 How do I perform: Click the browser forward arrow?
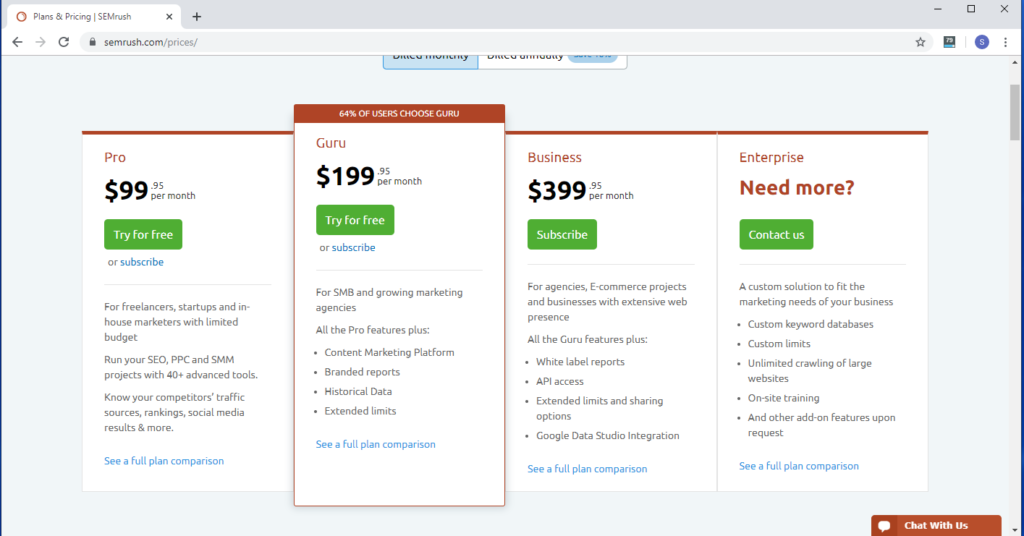point(40,42)
